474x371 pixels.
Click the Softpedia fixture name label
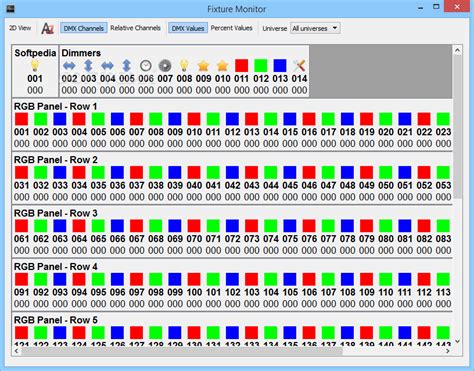[35, 53]
